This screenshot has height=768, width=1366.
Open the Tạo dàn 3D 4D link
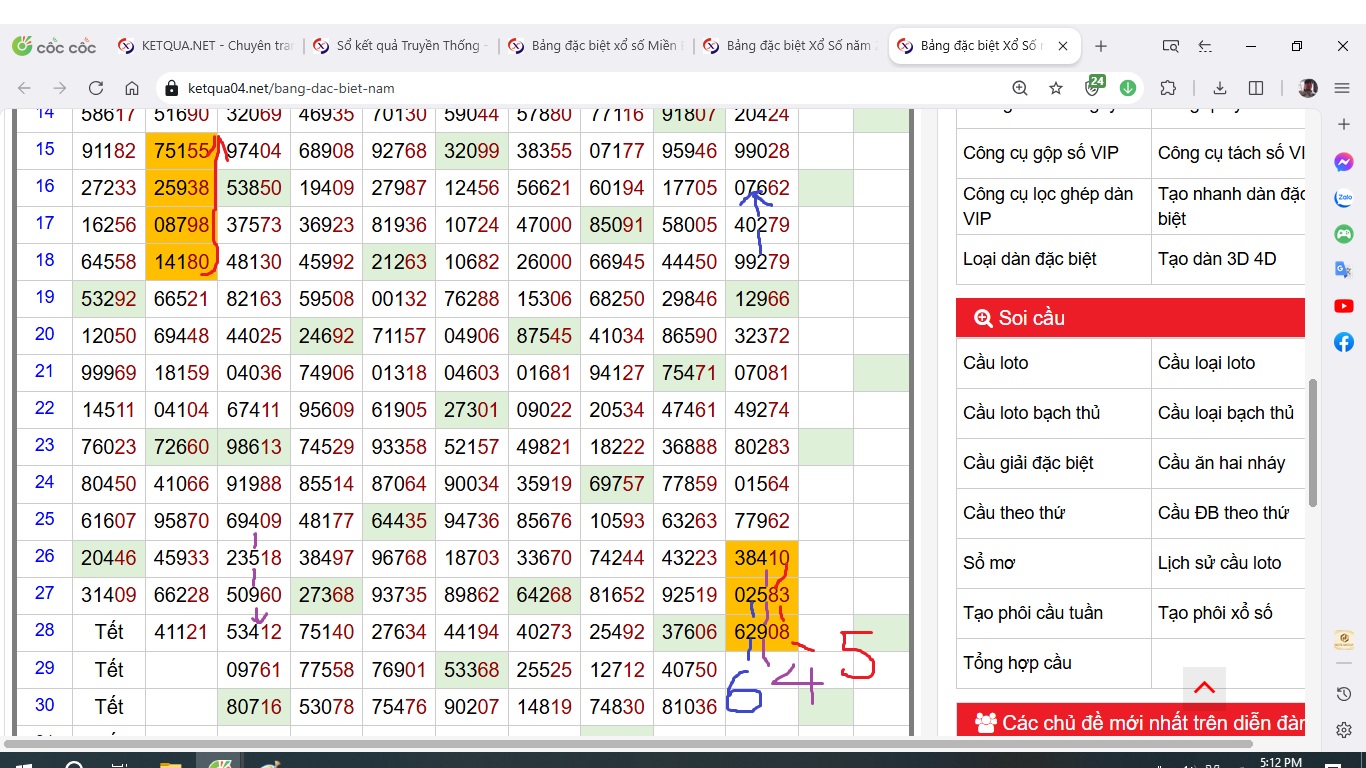point(1216,259)
